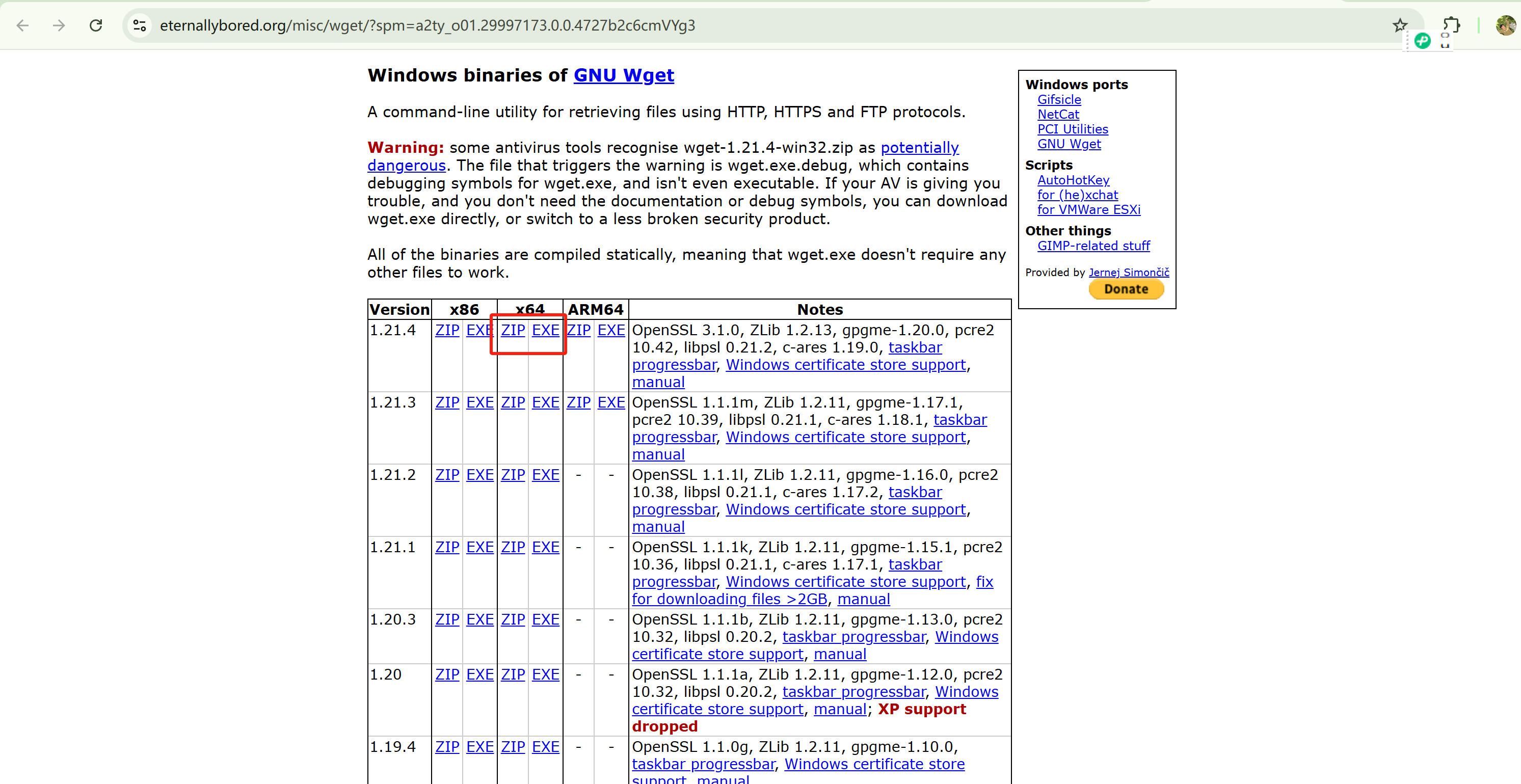This screenshot has width=1521, height=784.
Task: Bookmark this page with the star icon
Action: click(1400, 25)
